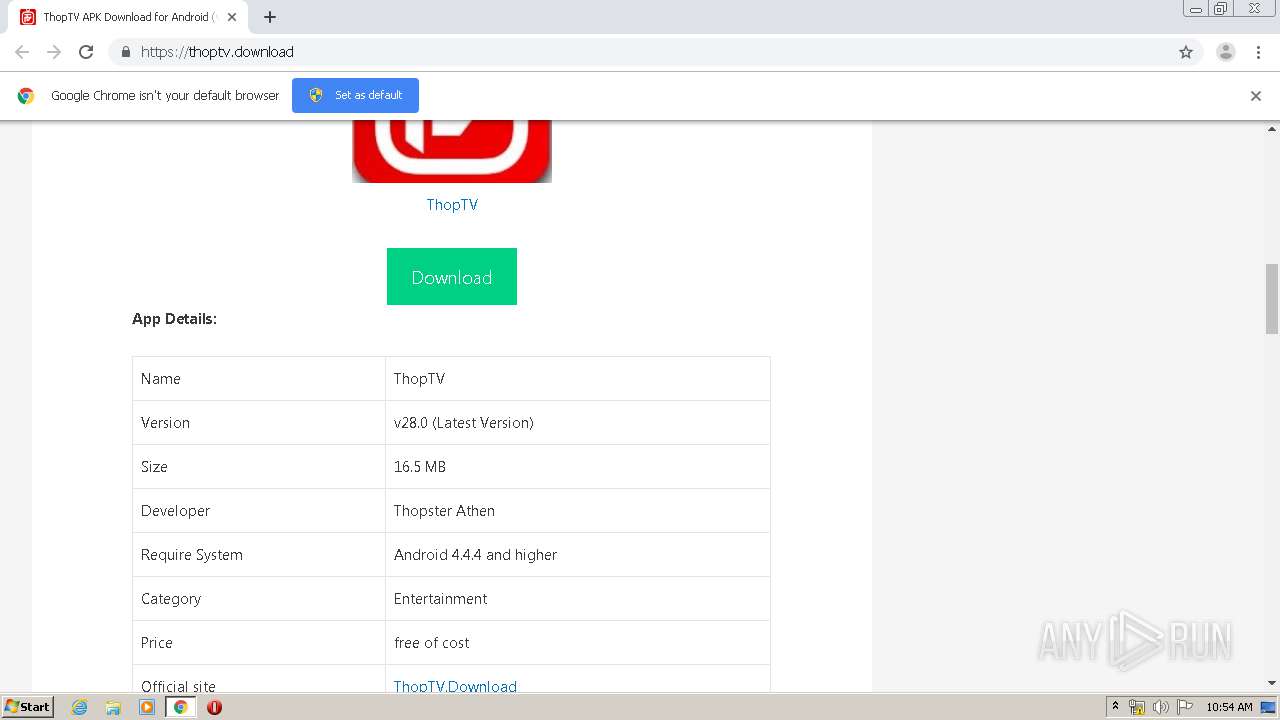Show hidden system tray icons
Screen dimensions: 1280x720
pyautogui.click(x=1115, y=707)
